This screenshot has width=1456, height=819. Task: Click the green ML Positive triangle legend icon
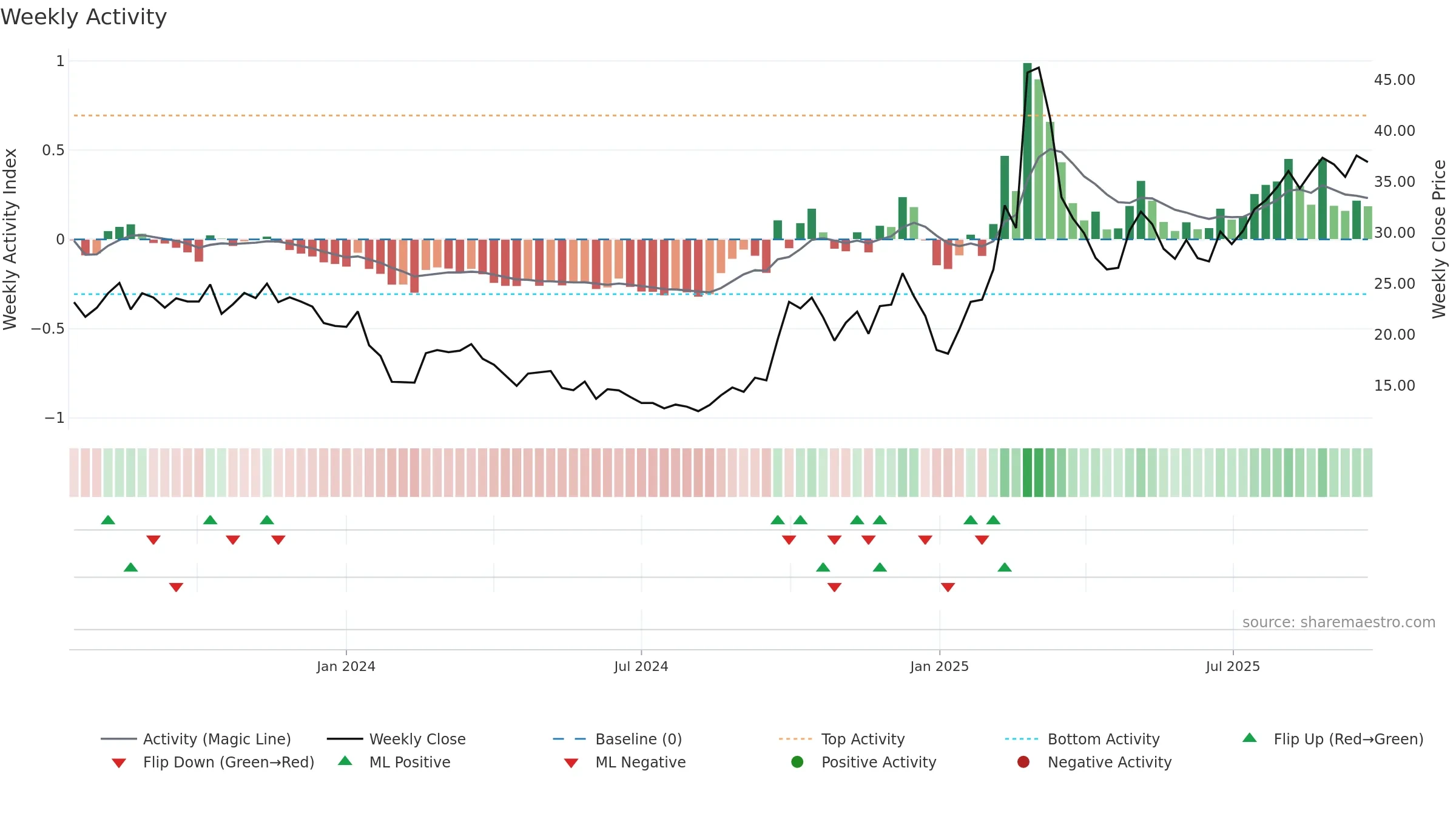(x=345, y=761)
